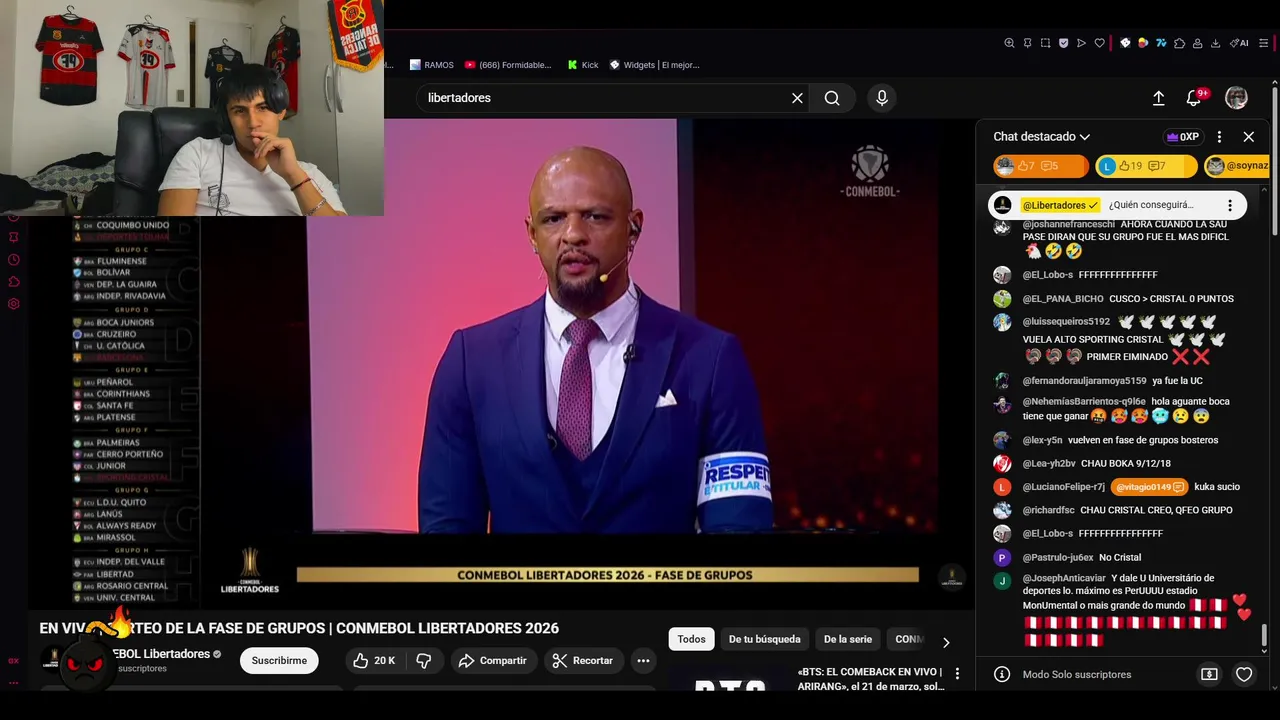The image size is (1280, 720).
Task: Select the Todos filter chip
Action: point(691,639)
